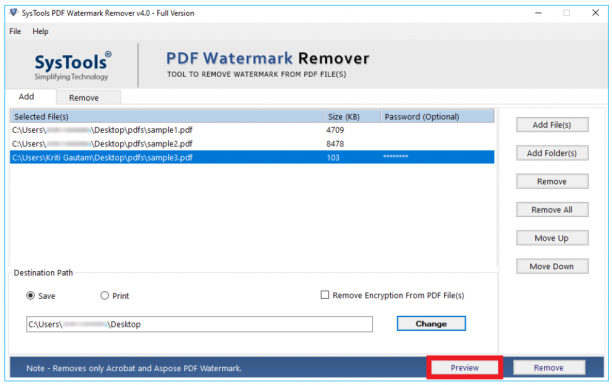Click the Selected File(s) column header

[x=167, y=116]
